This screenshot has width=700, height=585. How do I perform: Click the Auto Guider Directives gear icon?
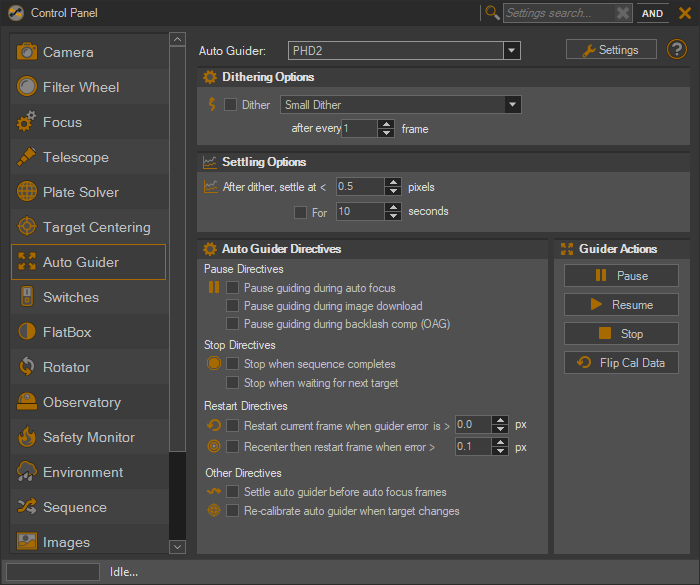pyautogui.click(x=210, y=249)
